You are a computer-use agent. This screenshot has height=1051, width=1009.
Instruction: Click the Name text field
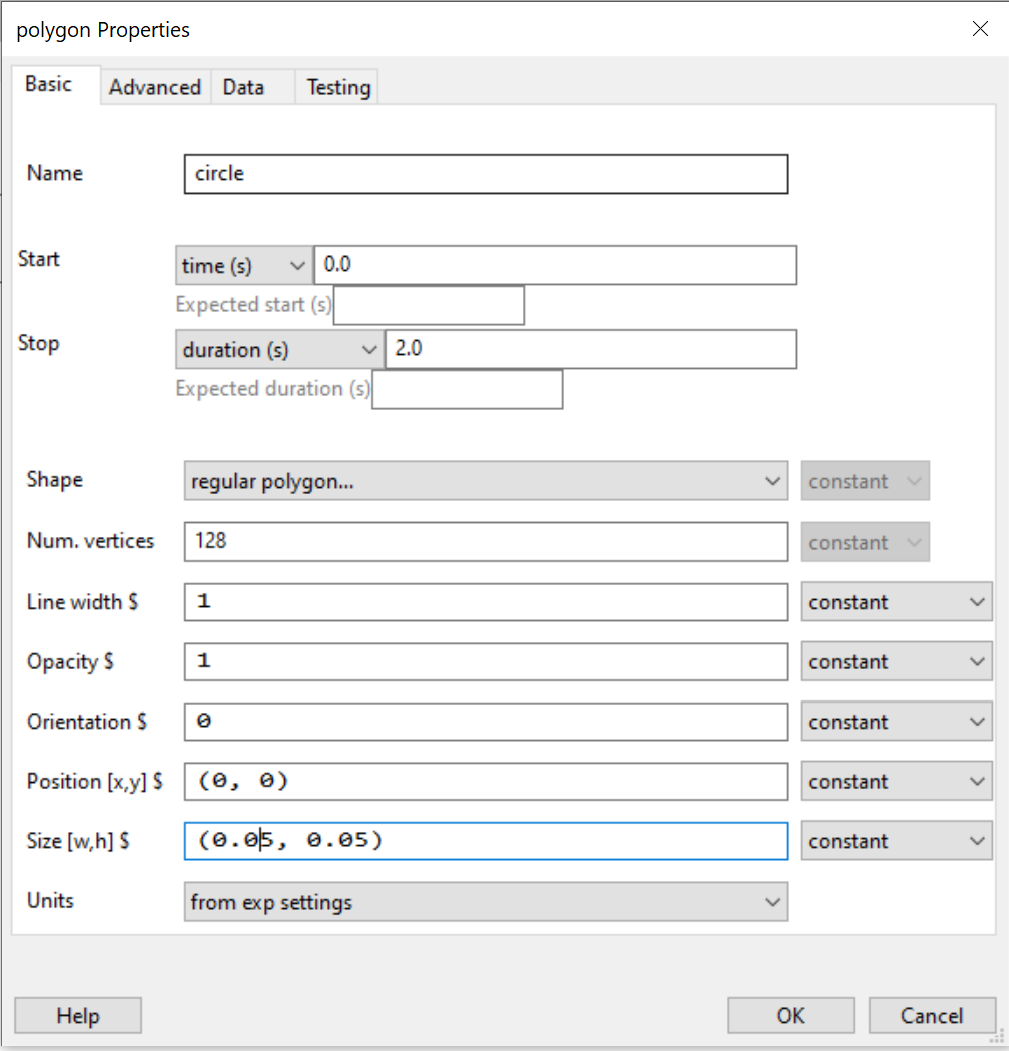point(485,173)
